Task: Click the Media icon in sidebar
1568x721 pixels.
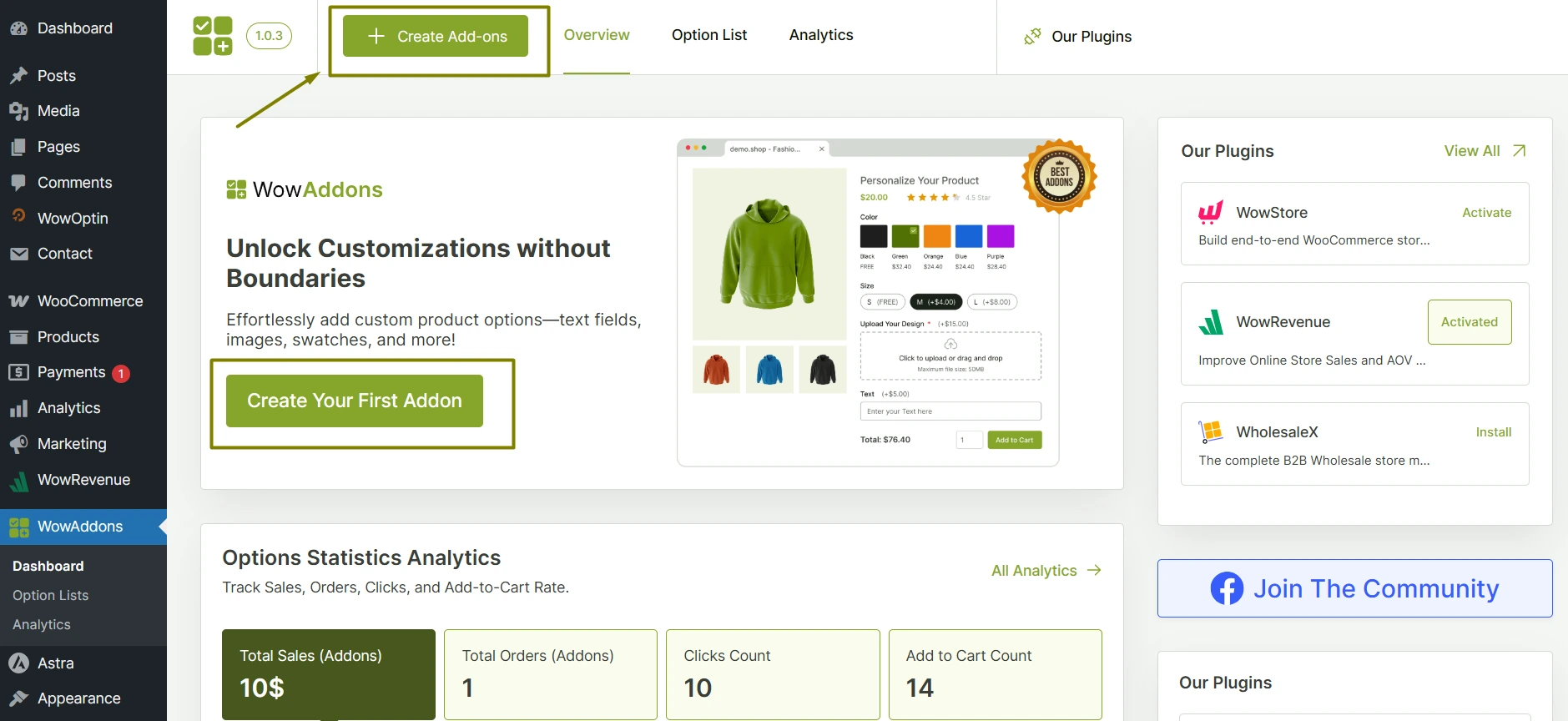Action: tap(18, 111)
